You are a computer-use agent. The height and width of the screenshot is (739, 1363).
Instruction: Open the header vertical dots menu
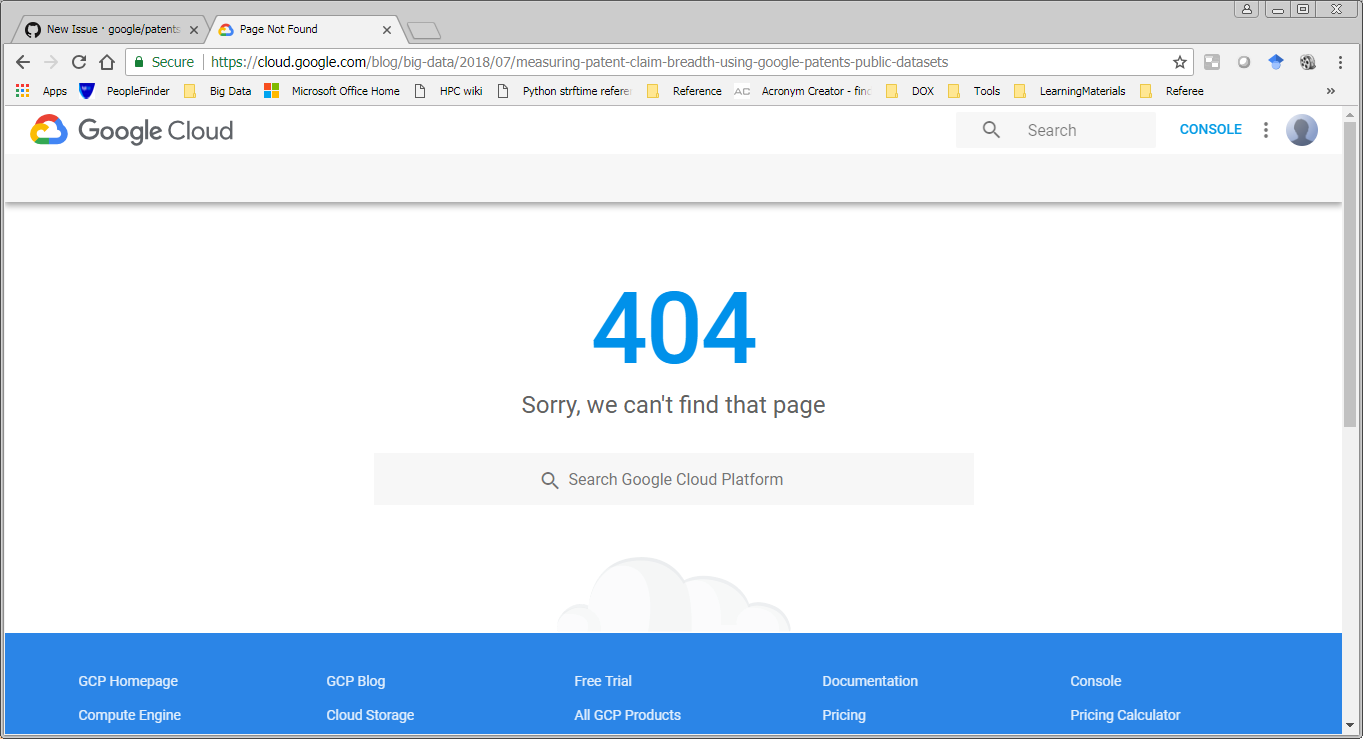pyautogui.click(x=1265, y=130)
